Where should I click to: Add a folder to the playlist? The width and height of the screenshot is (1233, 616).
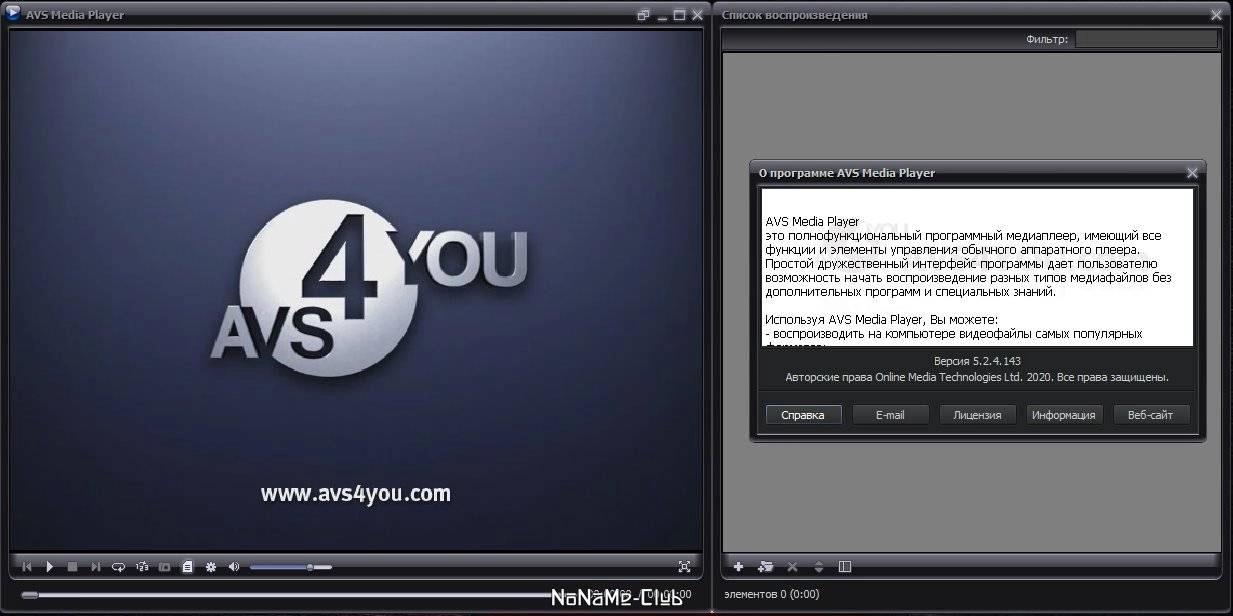point(766,567)
